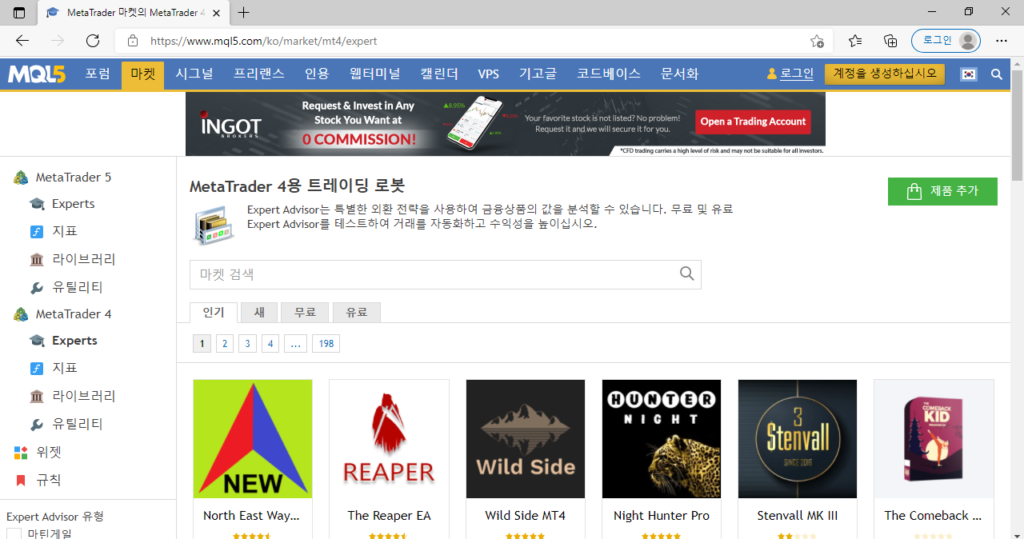
Task: Jump to last page 198
Action: 326,344
